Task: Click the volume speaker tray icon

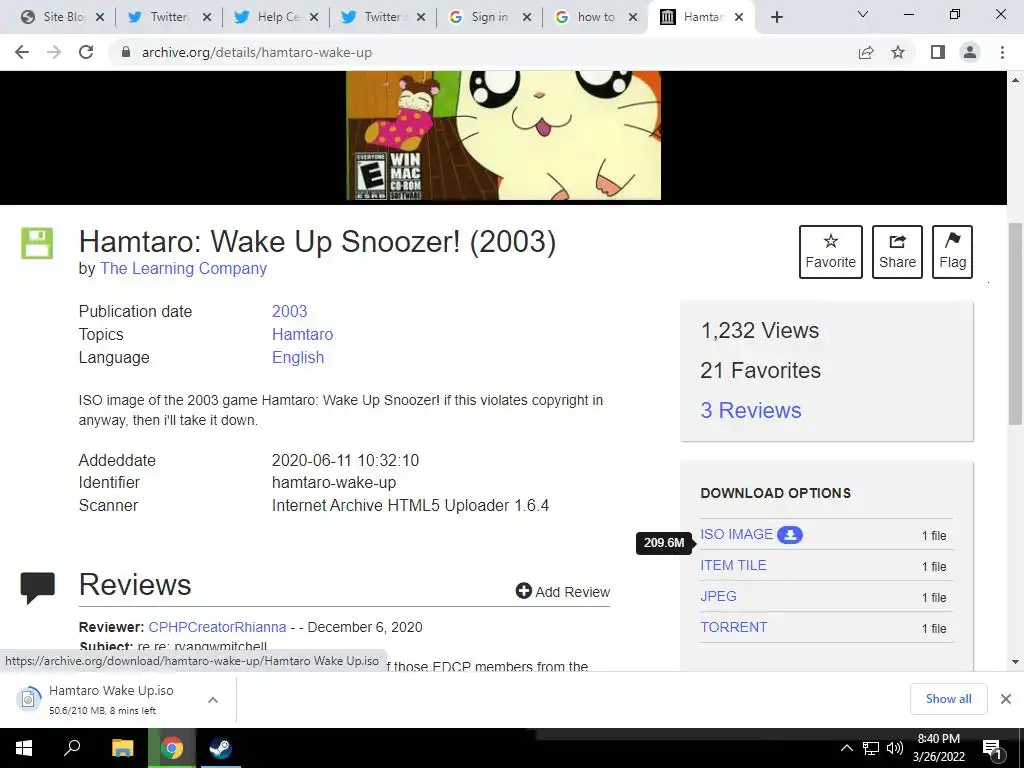Action: [x=895, y=748]
